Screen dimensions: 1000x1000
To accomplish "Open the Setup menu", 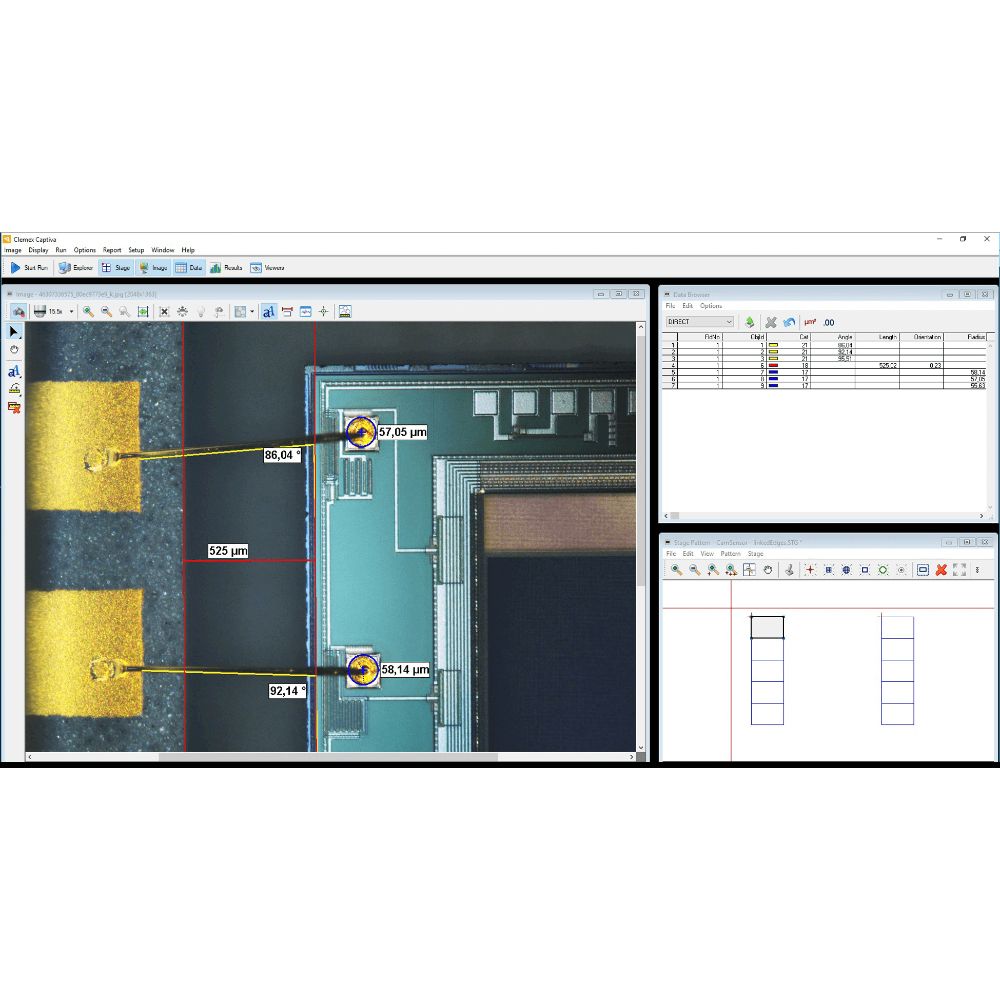I will coord(136,250).
